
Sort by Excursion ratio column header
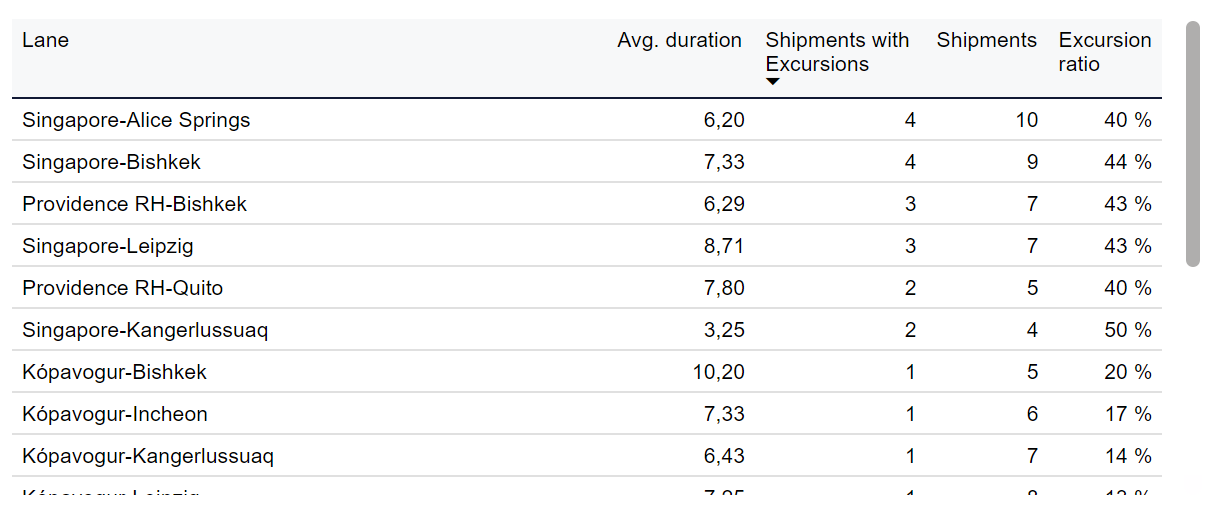(x=1105, y=52)
